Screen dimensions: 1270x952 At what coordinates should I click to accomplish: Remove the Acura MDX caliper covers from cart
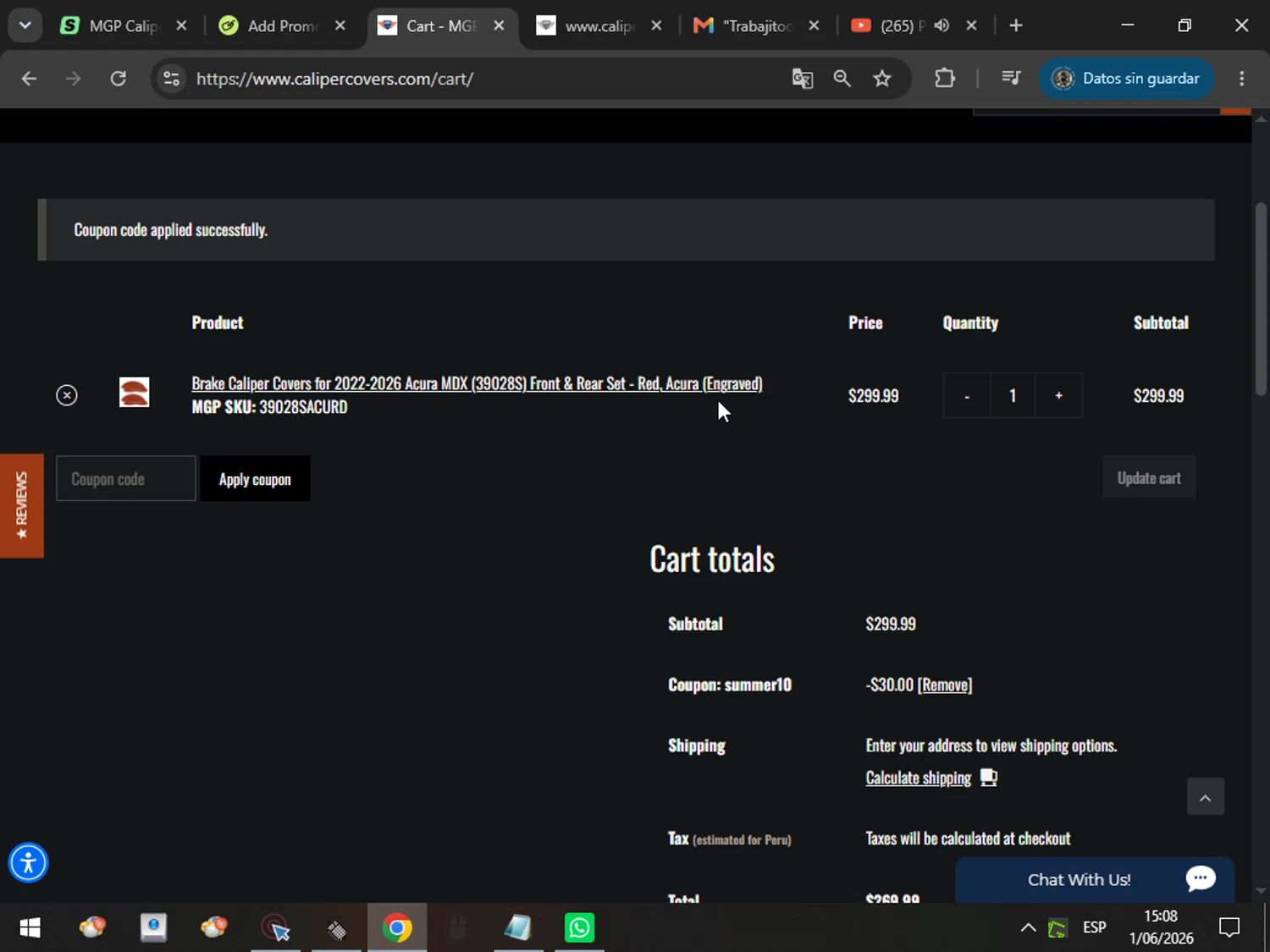coord(67,395)
